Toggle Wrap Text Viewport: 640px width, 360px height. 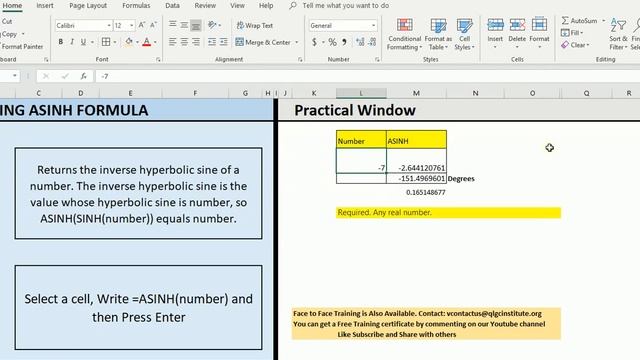coord(254,25)
